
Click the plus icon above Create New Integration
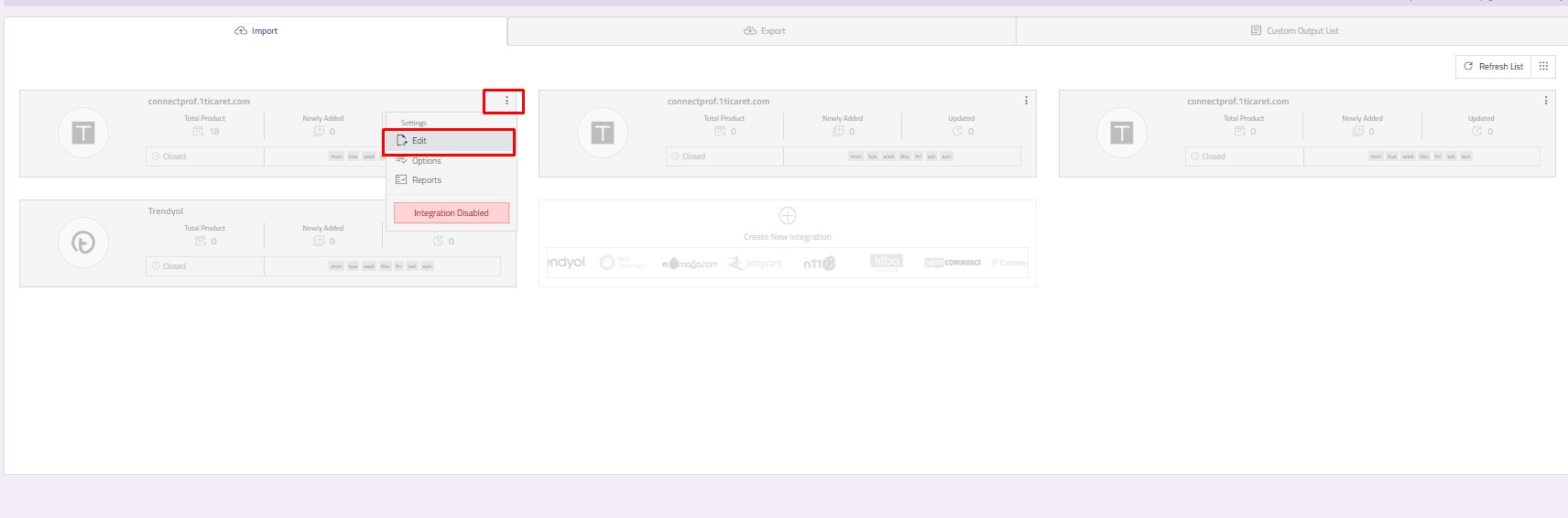point(787,216)
